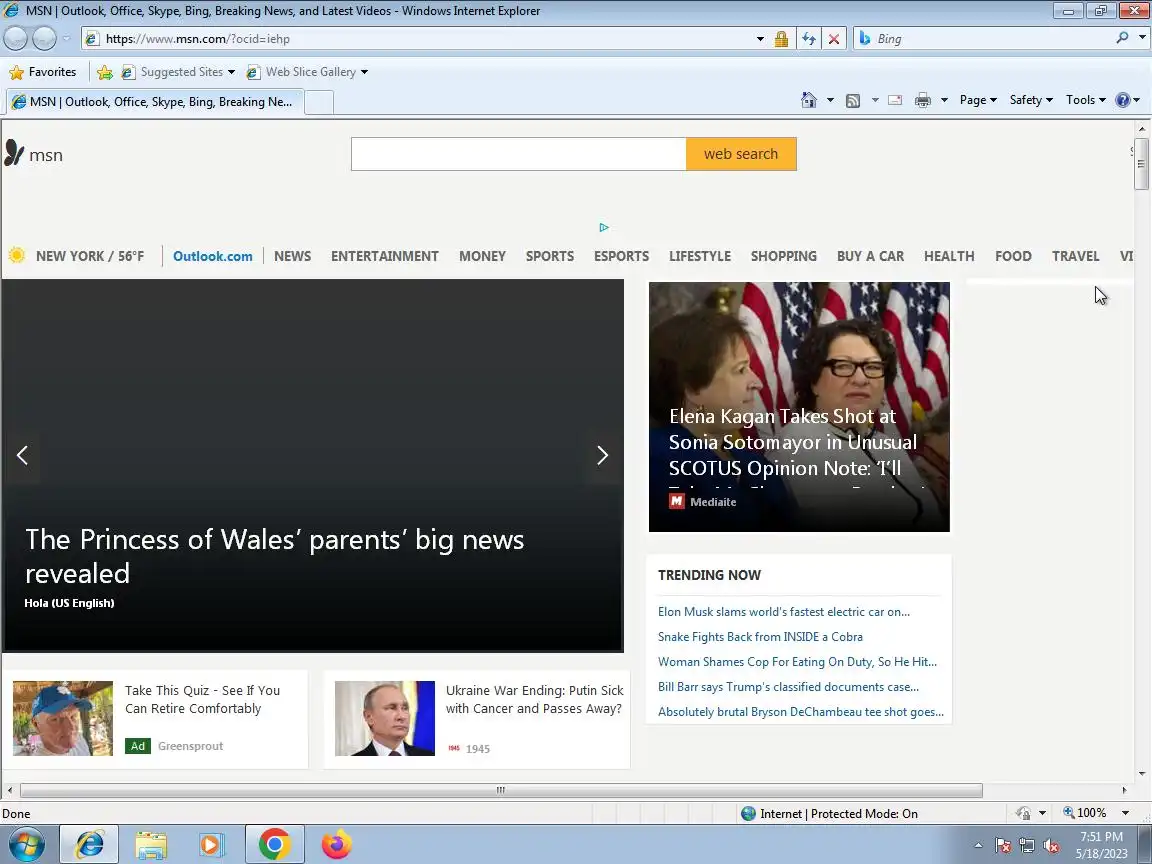Viewport: 1152px width, 864px height.
Task: Open the search provider dropdown arrow
Action: pyautogui.click(x=1142, y=38)
